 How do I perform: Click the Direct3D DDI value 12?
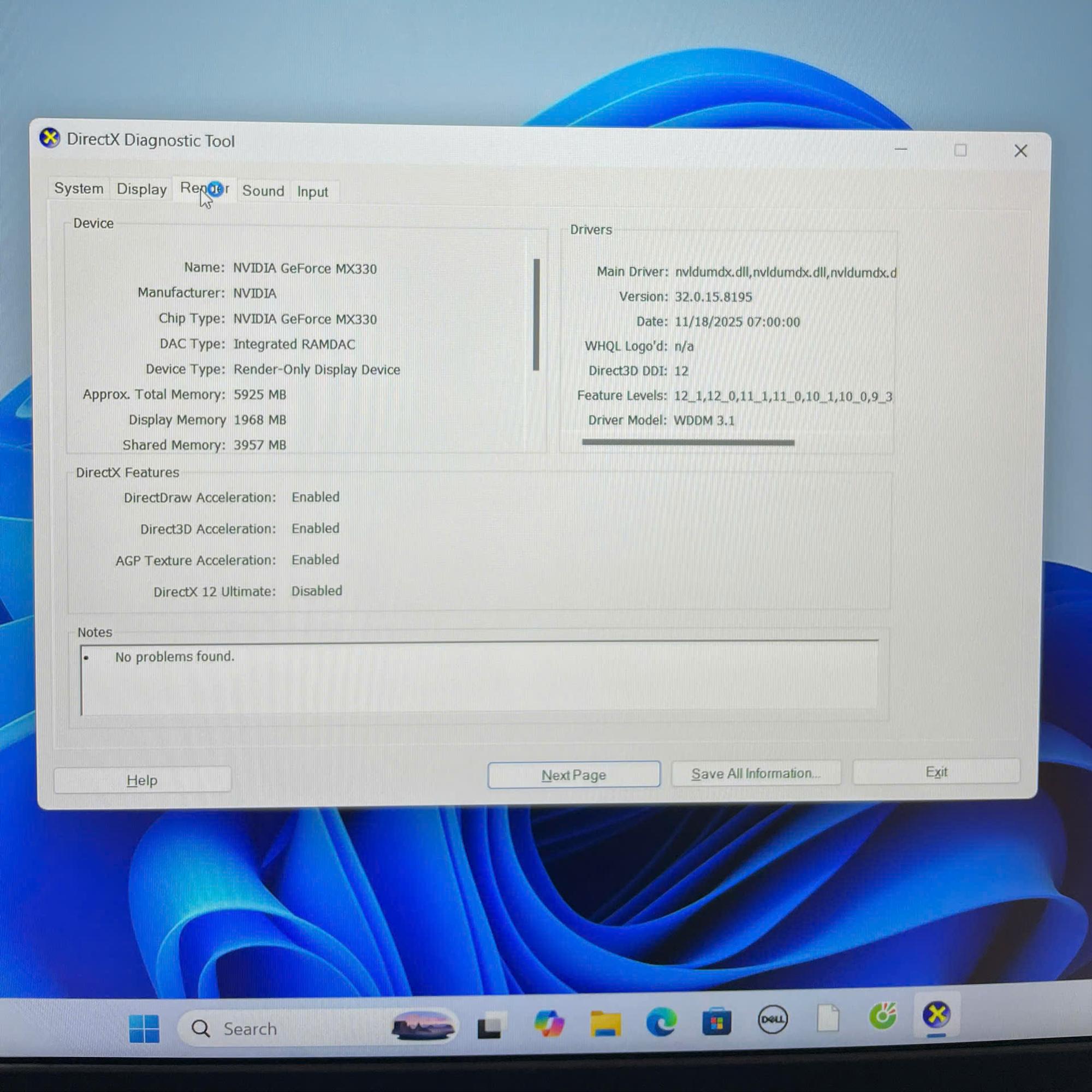pyautogui.click(x=681, y=371)
